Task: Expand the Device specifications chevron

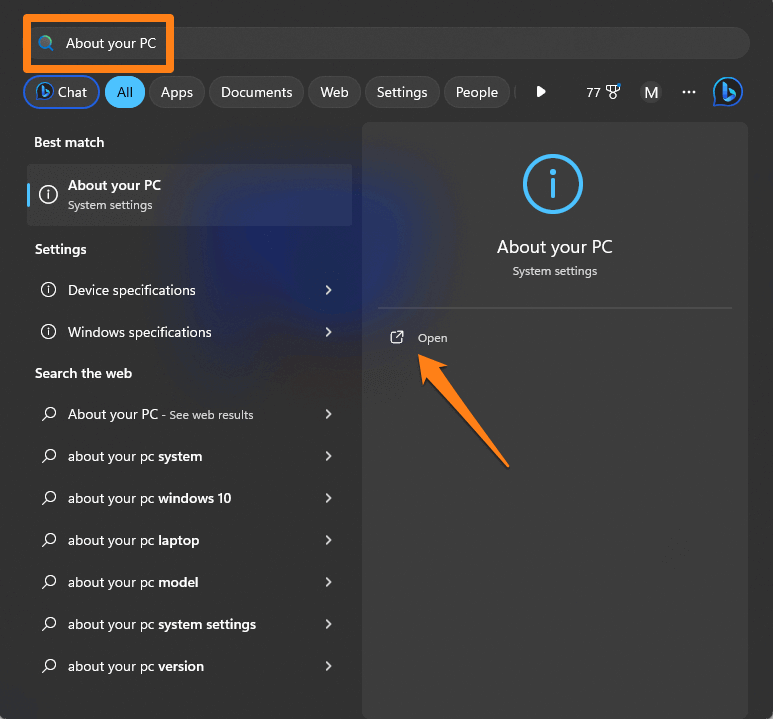Action: (329, 290)
